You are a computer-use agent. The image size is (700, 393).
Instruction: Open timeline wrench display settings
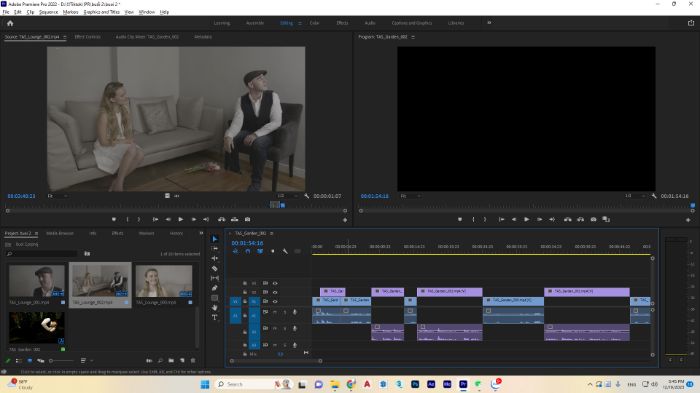285,251
